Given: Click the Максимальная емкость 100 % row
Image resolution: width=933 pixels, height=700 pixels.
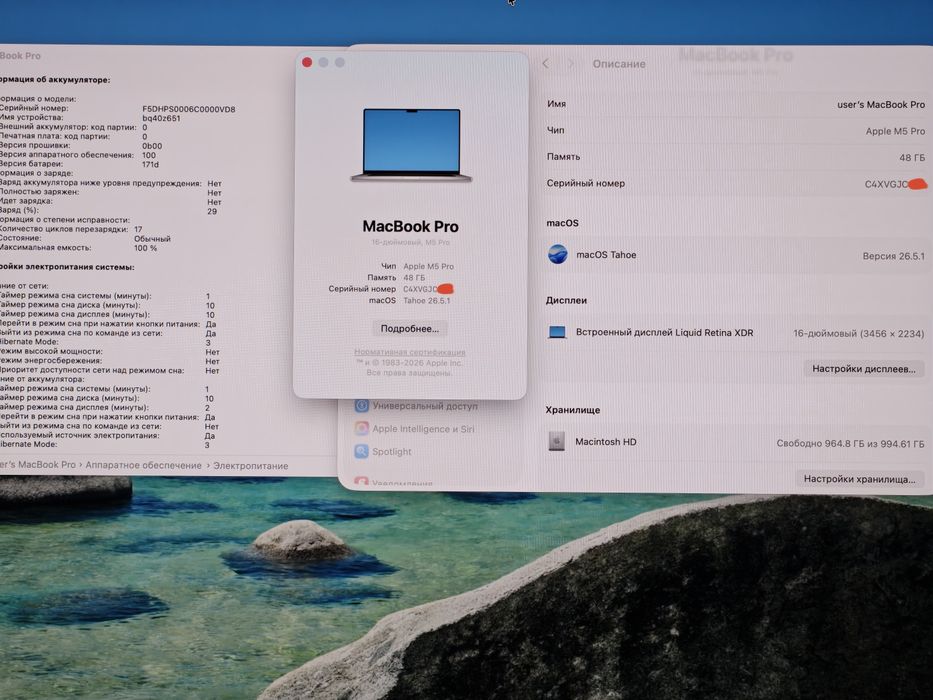Looking at the screenshot, I should [x=79, y=248].
